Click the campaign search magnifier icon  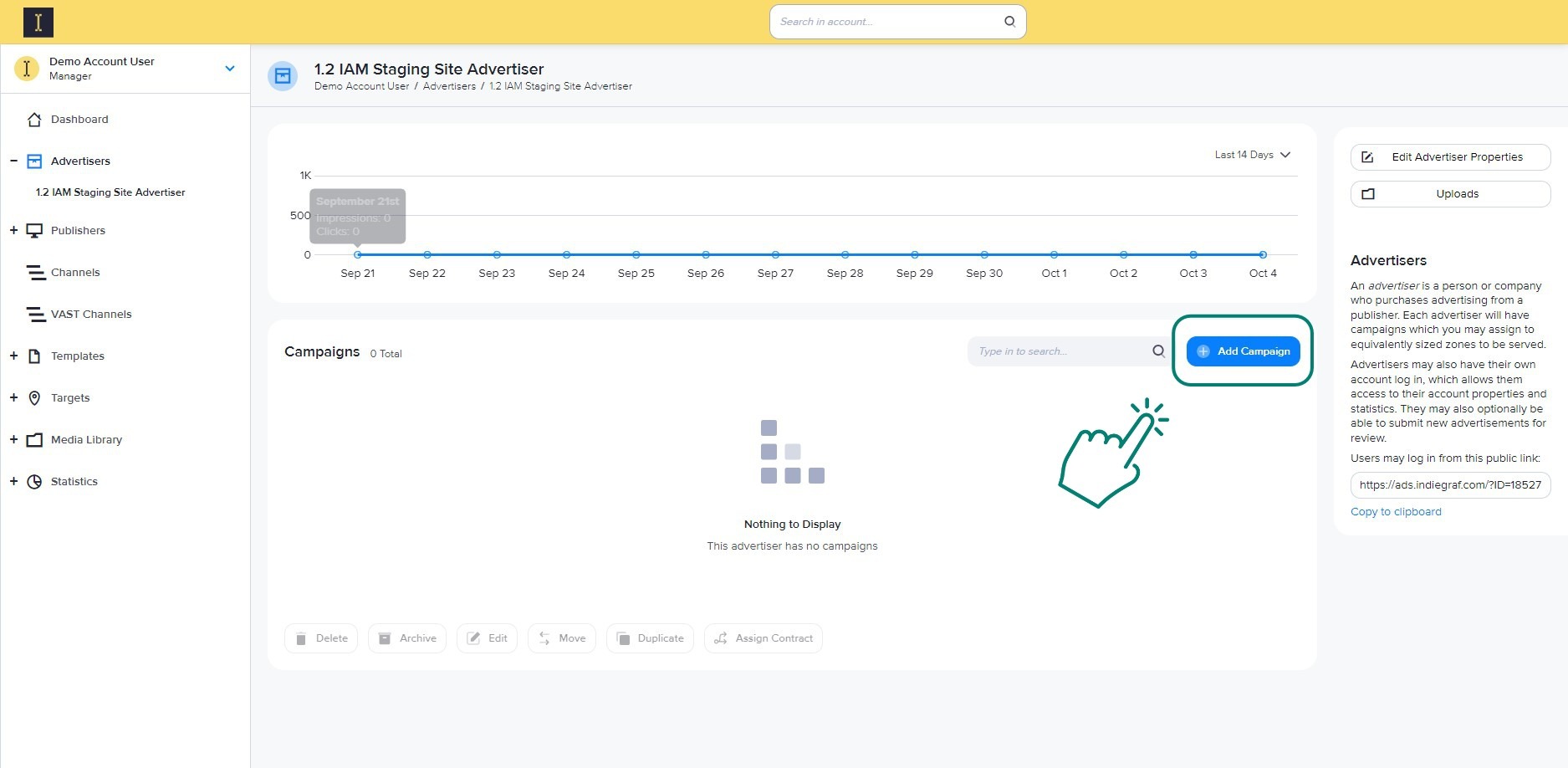(1158, 351)
